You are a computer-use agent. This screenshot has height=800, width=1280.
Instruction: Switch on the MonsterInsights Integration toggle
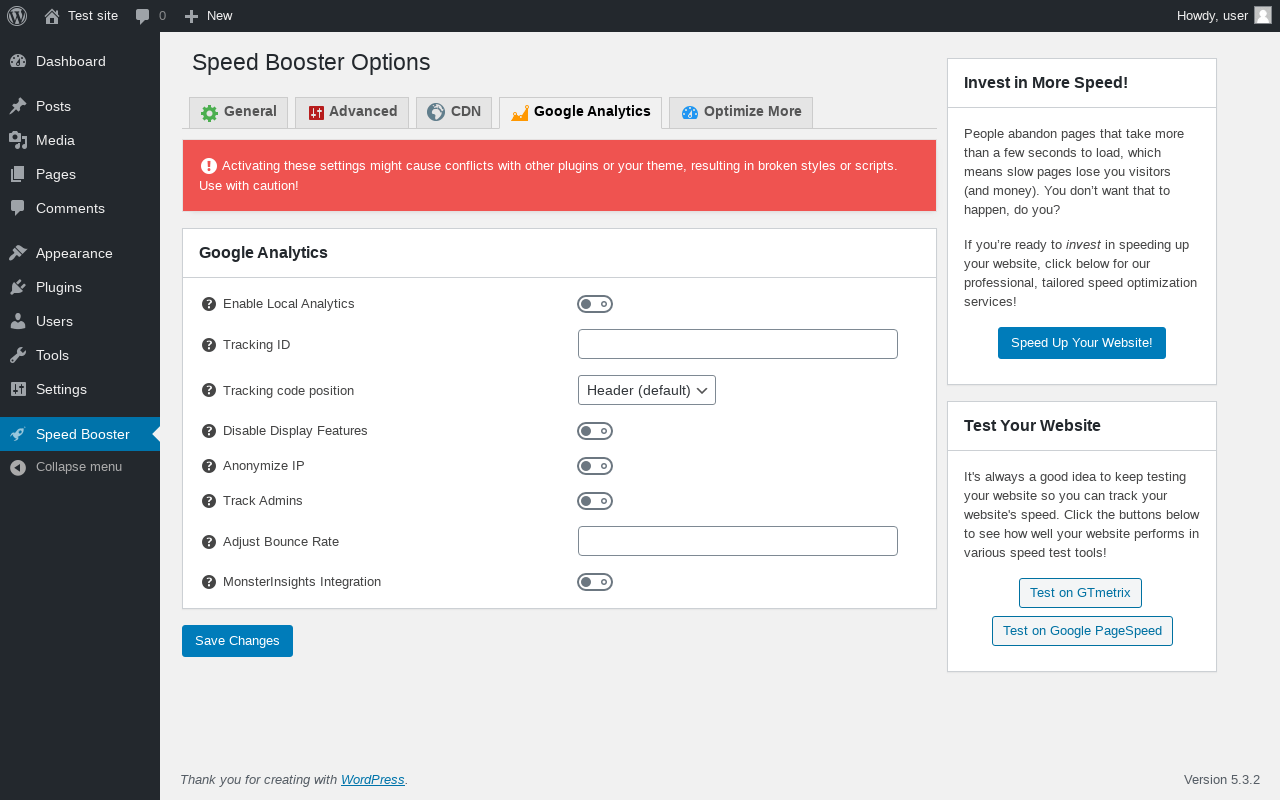pyautogui.click(x=595, y=582)
